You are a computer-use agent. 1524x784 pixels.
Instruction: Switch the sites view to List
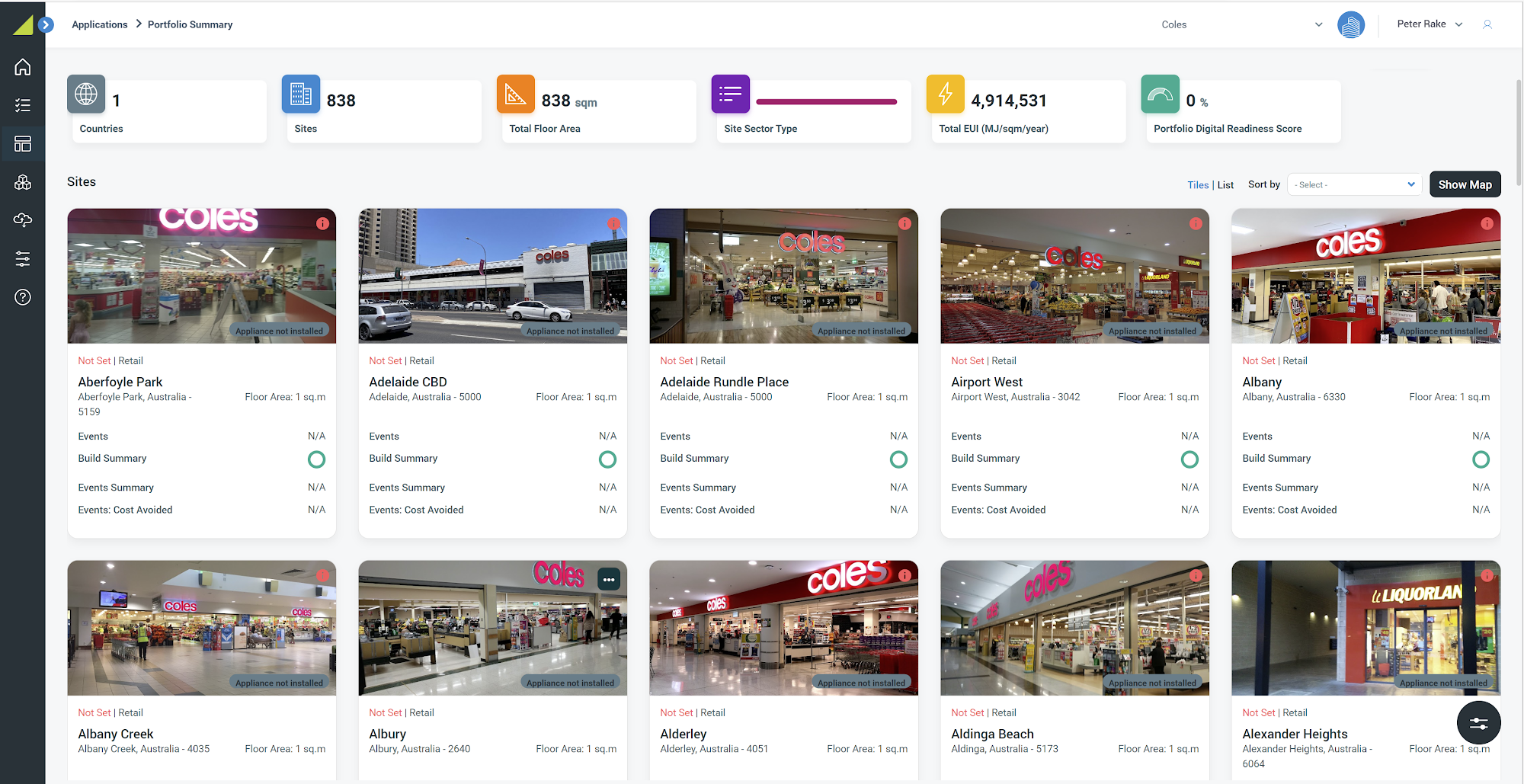(1225, 185)
